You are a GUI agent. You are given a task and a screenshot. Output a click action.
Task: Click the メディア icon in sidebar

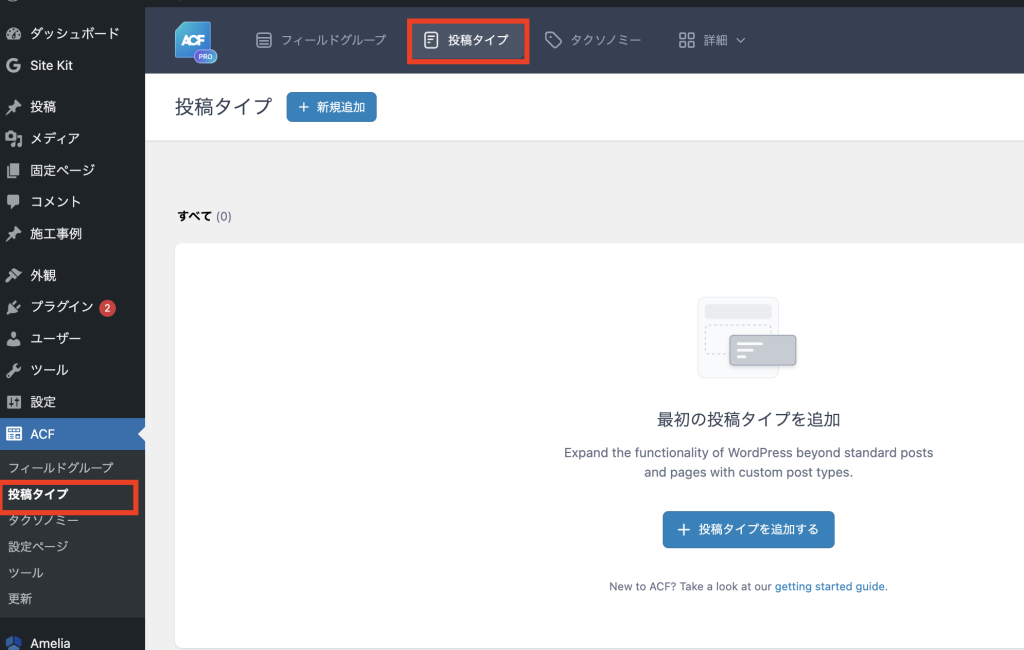click(14, 138)
